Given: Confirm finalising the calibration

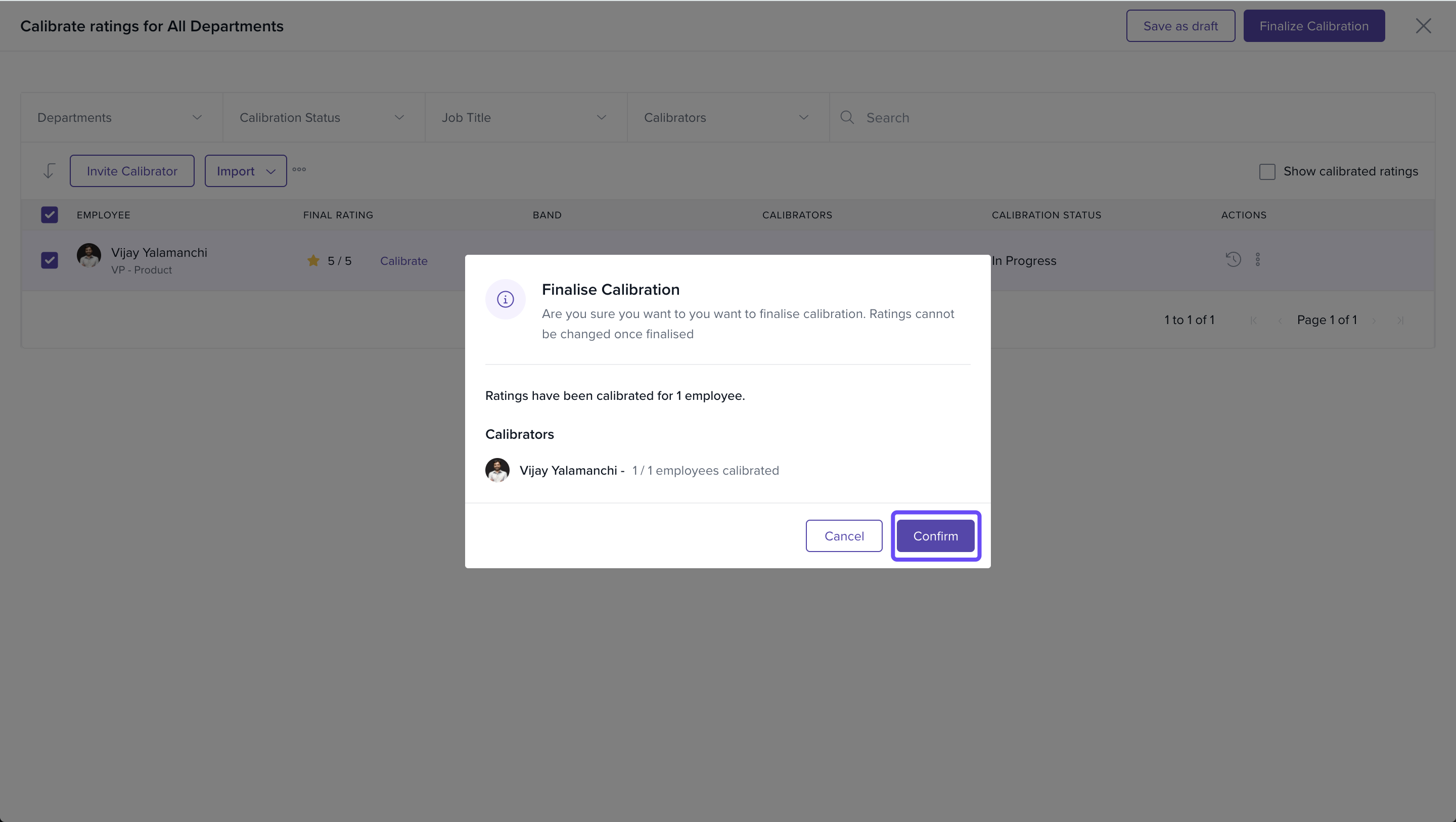Looking at the screenshot, I should (x=935, y=536).
